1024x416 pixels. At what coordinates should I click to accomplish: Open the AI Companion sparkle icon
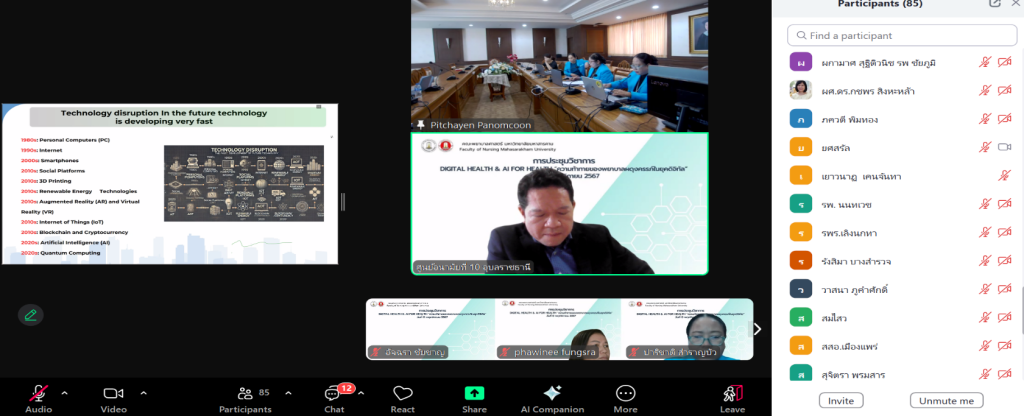(x=552, y=398)
